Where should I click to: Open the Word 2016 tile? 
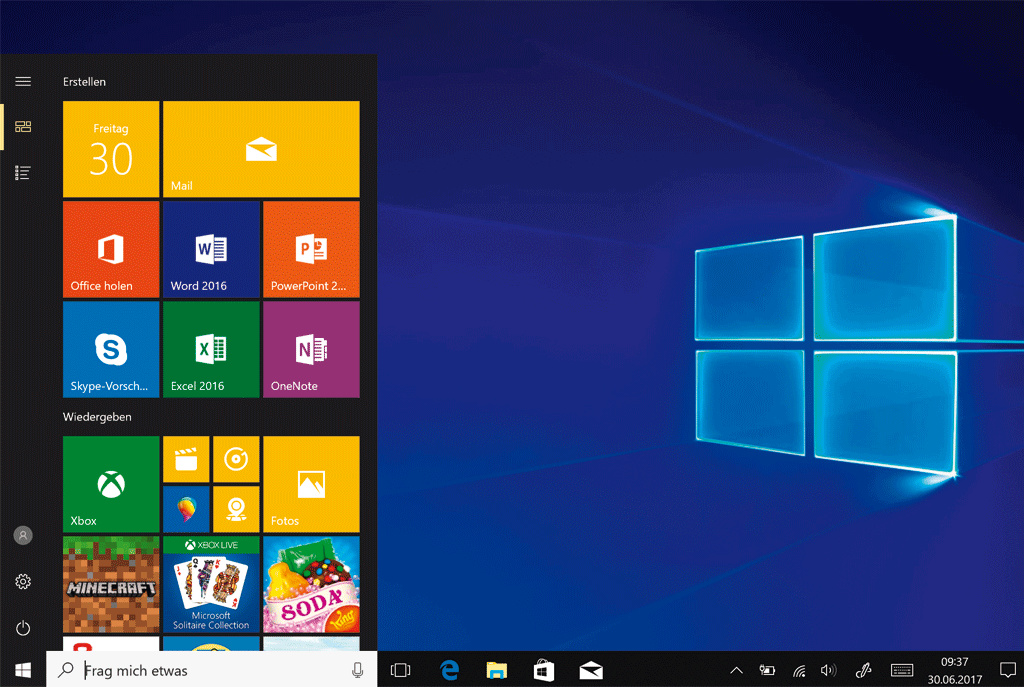tap(211, 249)
